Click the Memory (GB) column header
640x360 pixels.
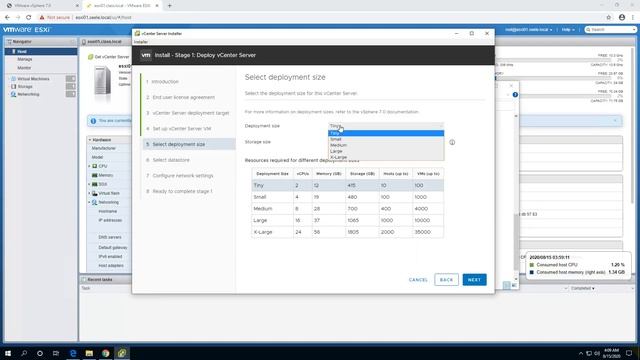(329, 173)
